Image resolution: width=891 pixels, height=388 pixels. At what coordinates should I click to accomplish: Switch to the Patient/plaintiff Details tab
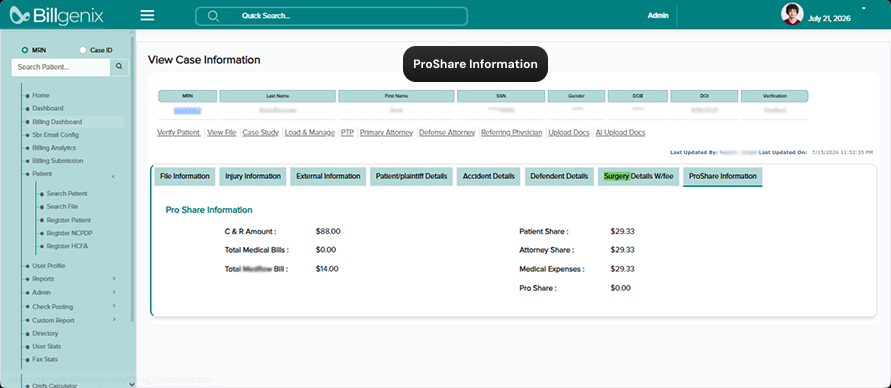[411, 176]
